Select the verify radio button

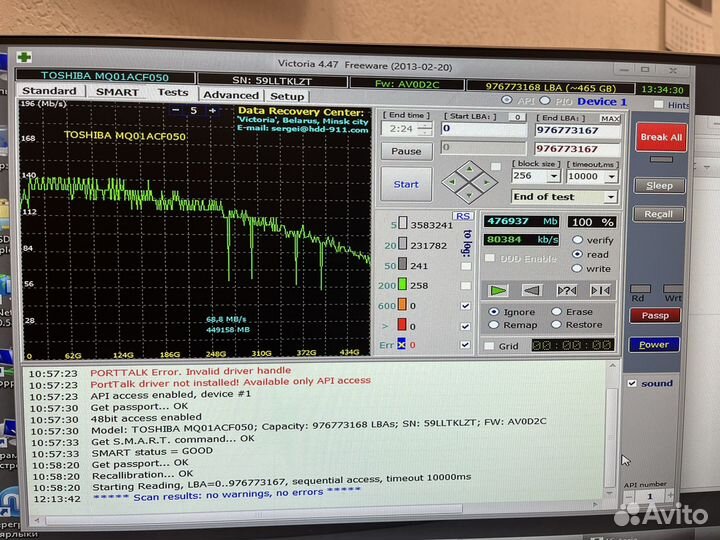pyautogui.click(x=577, y=240)
